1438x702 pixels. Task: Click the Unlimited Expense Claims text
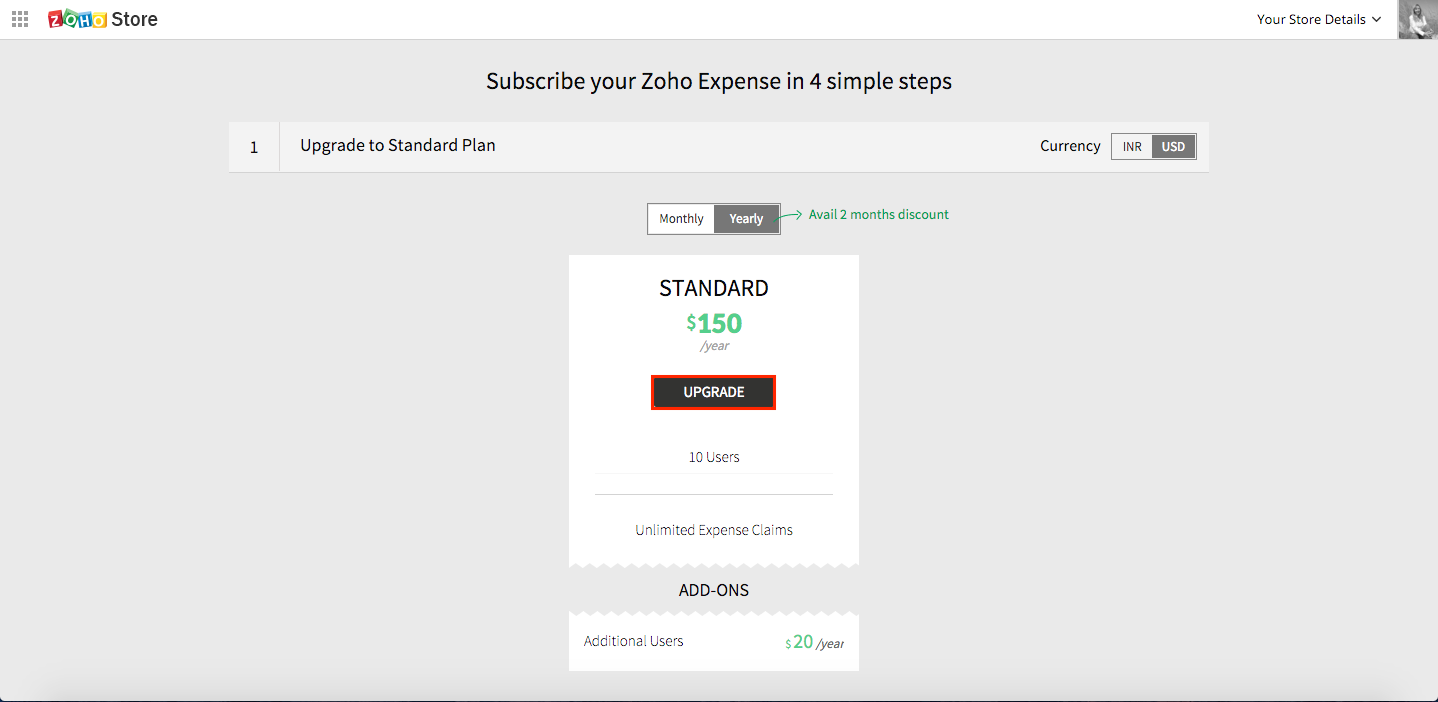pyautogui.click(x=713, y=529)
